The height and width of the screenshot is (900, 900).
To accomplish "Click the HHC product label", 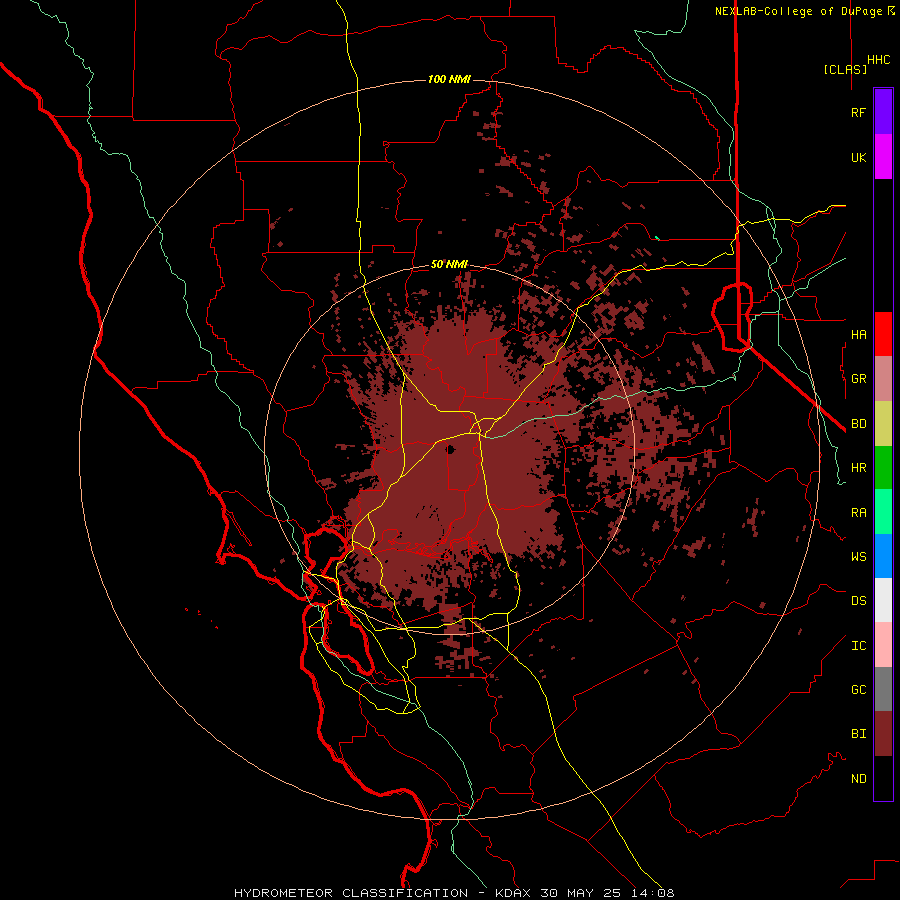I will point(878,60).
